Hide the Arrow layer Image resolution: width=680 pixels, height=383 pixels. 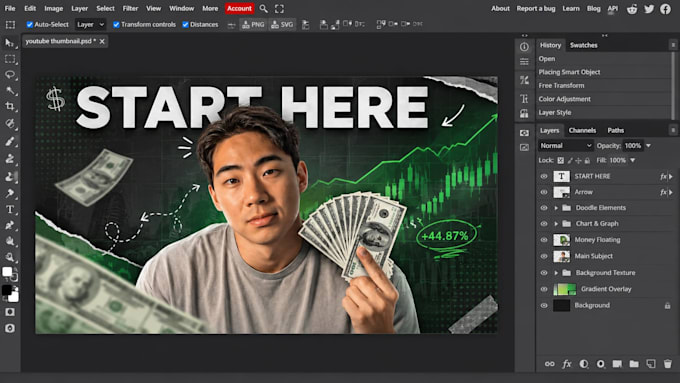pyautogui.click(x=544, y=192)
